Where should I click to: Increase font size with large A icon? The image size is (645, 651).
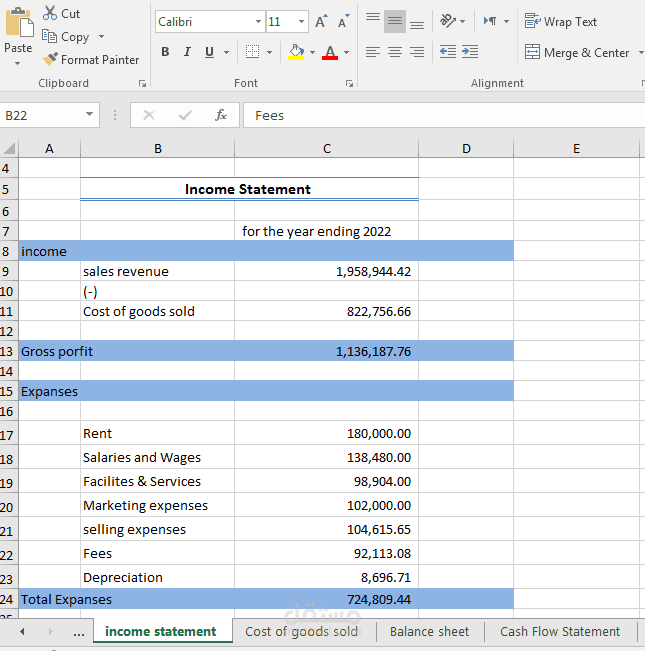pyautogui.click(x=321, y=21)
